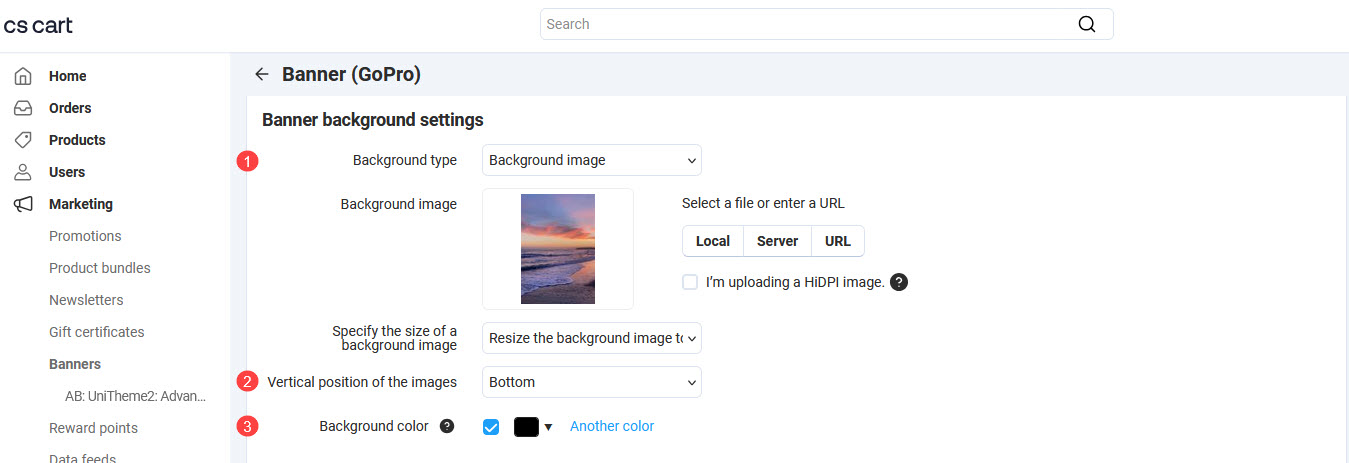Open Newsletters in the sidebar
Image resolution: width=1349 pixels, height=463 pixels.
[86, 300]
